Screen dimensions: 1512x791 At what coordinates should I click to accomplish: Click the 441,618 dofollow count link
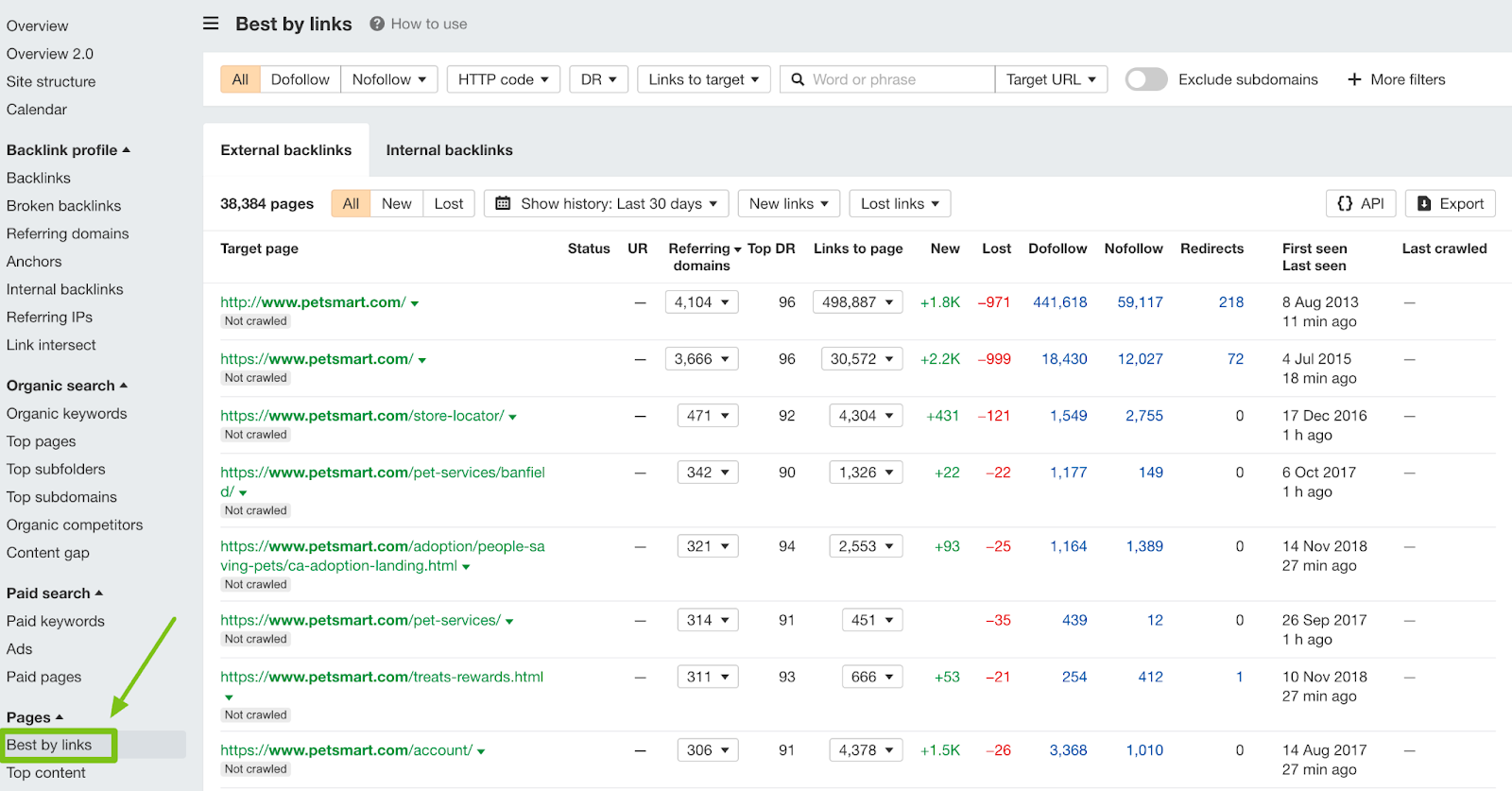[1060, 302]
